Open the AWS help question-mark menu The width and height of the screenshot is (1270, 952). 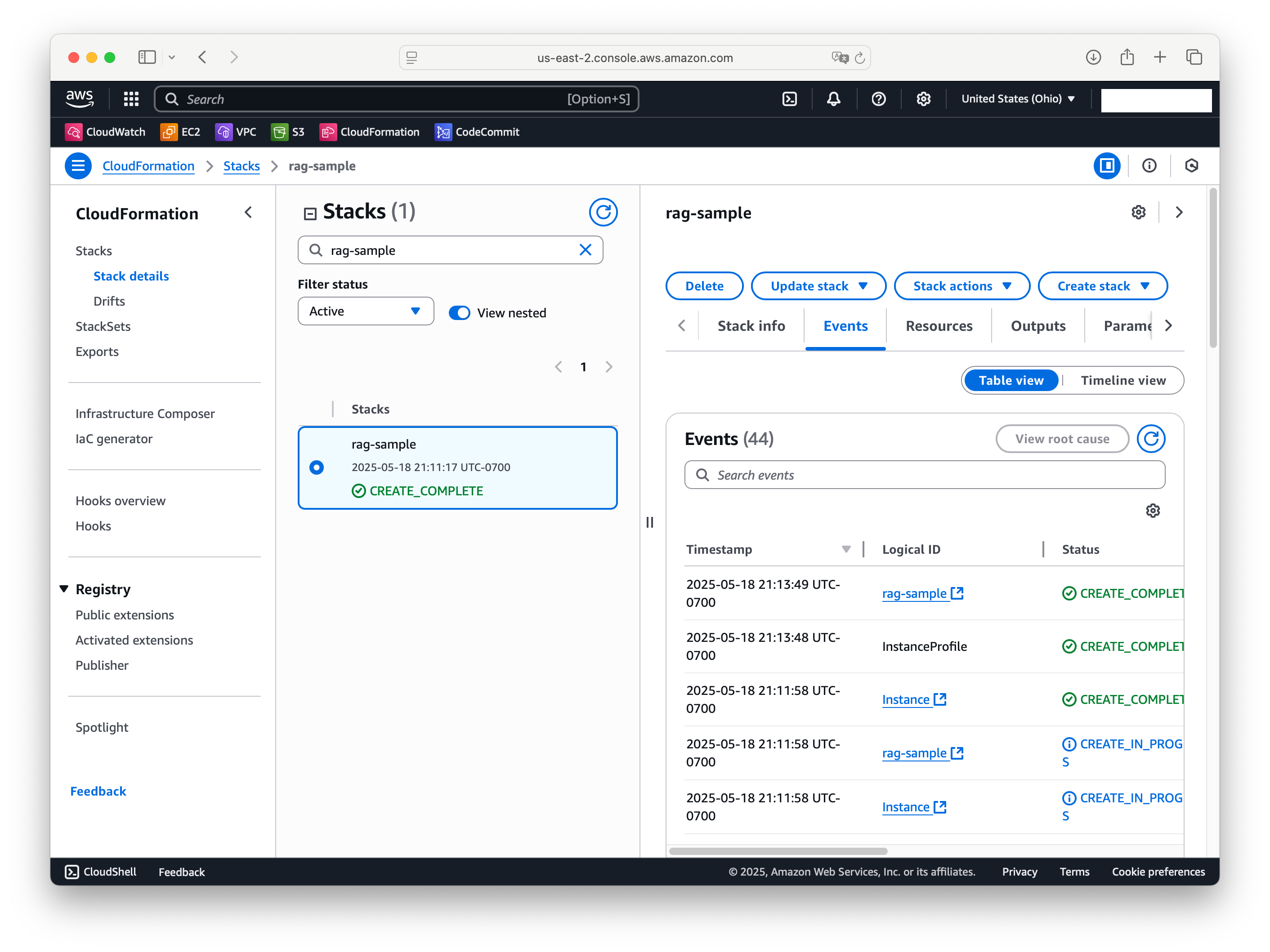pos(878,99)
